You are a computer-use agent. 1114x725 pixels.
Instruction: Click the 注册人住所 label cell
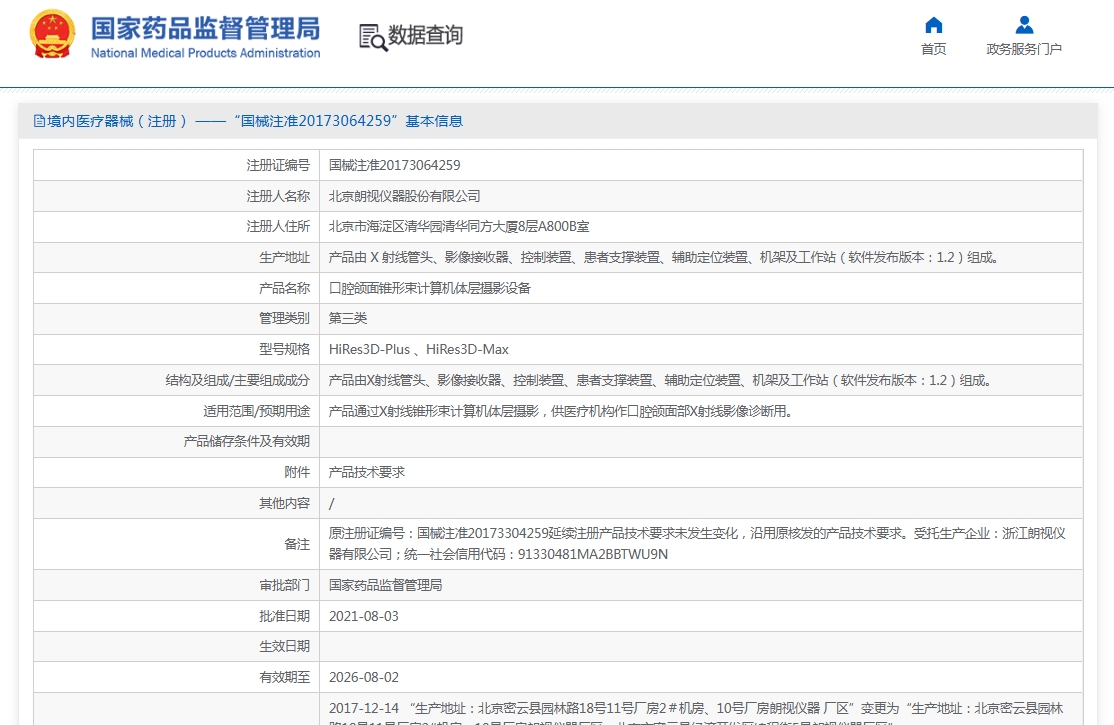click(176, 227)
